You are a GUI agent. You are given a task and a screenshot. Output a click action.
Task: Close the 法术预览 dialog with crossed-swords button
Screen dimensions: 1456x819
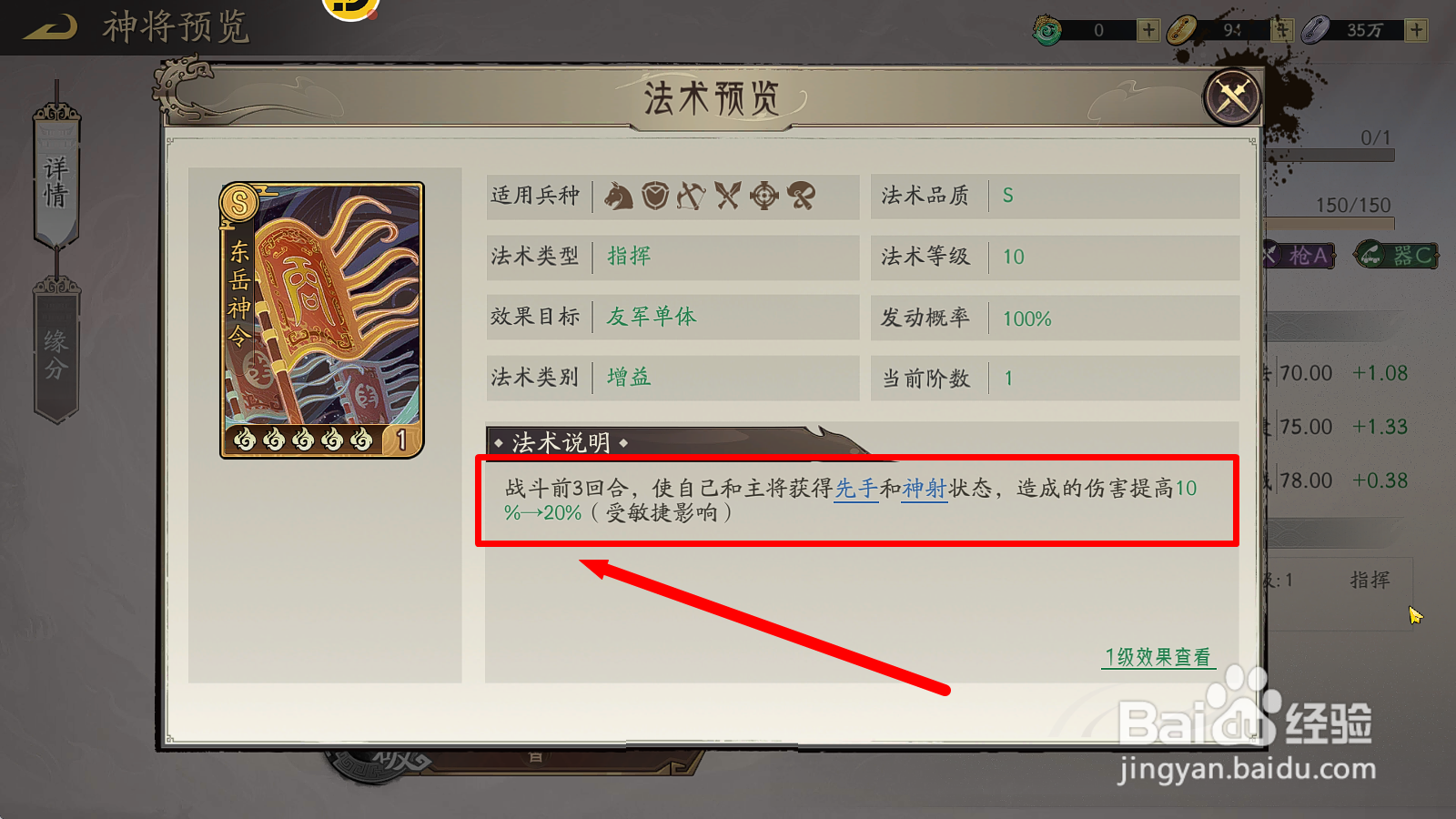1232,96
